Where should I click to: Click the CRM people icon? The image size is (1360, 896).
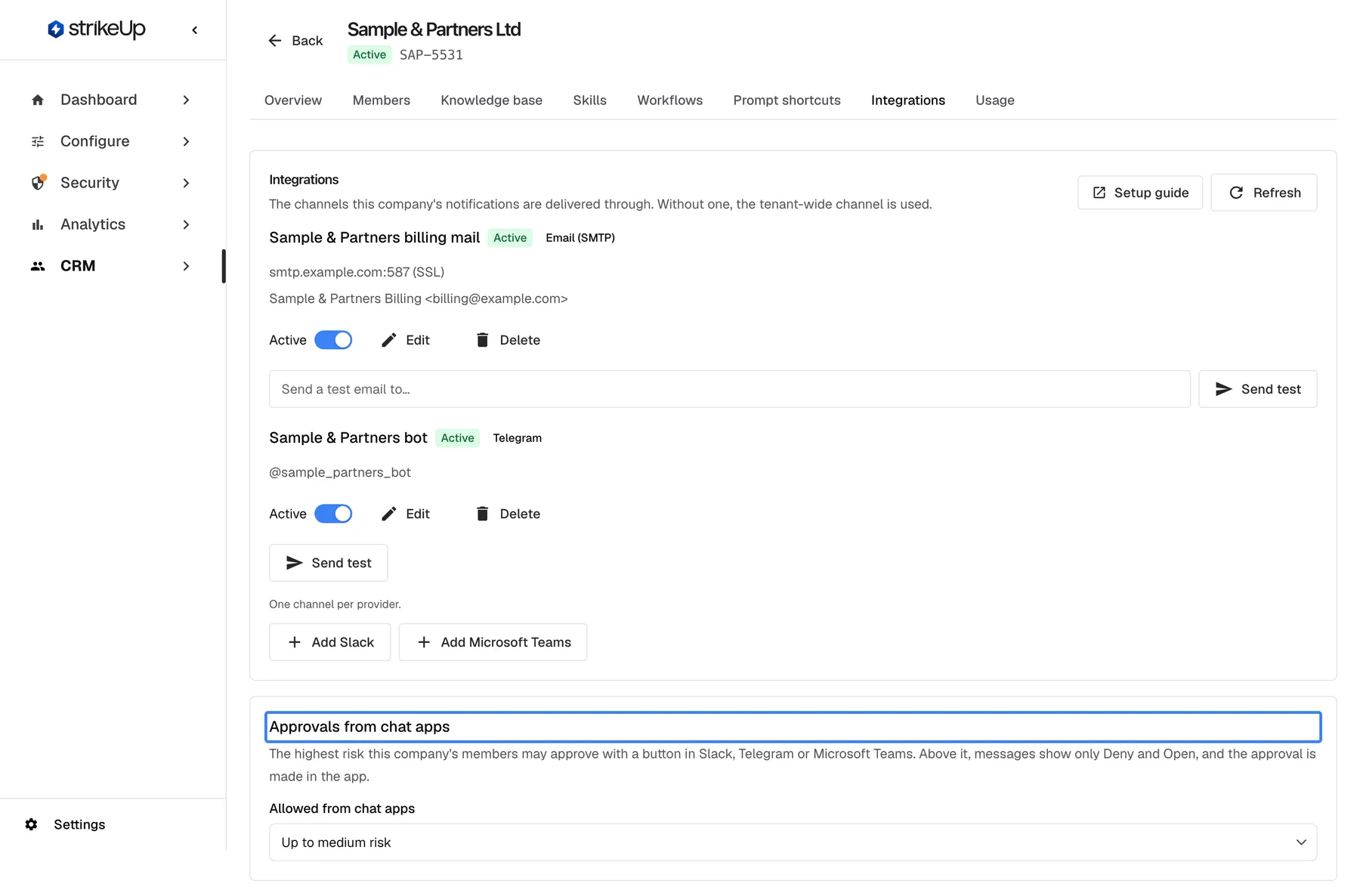(x=38, y=266)
